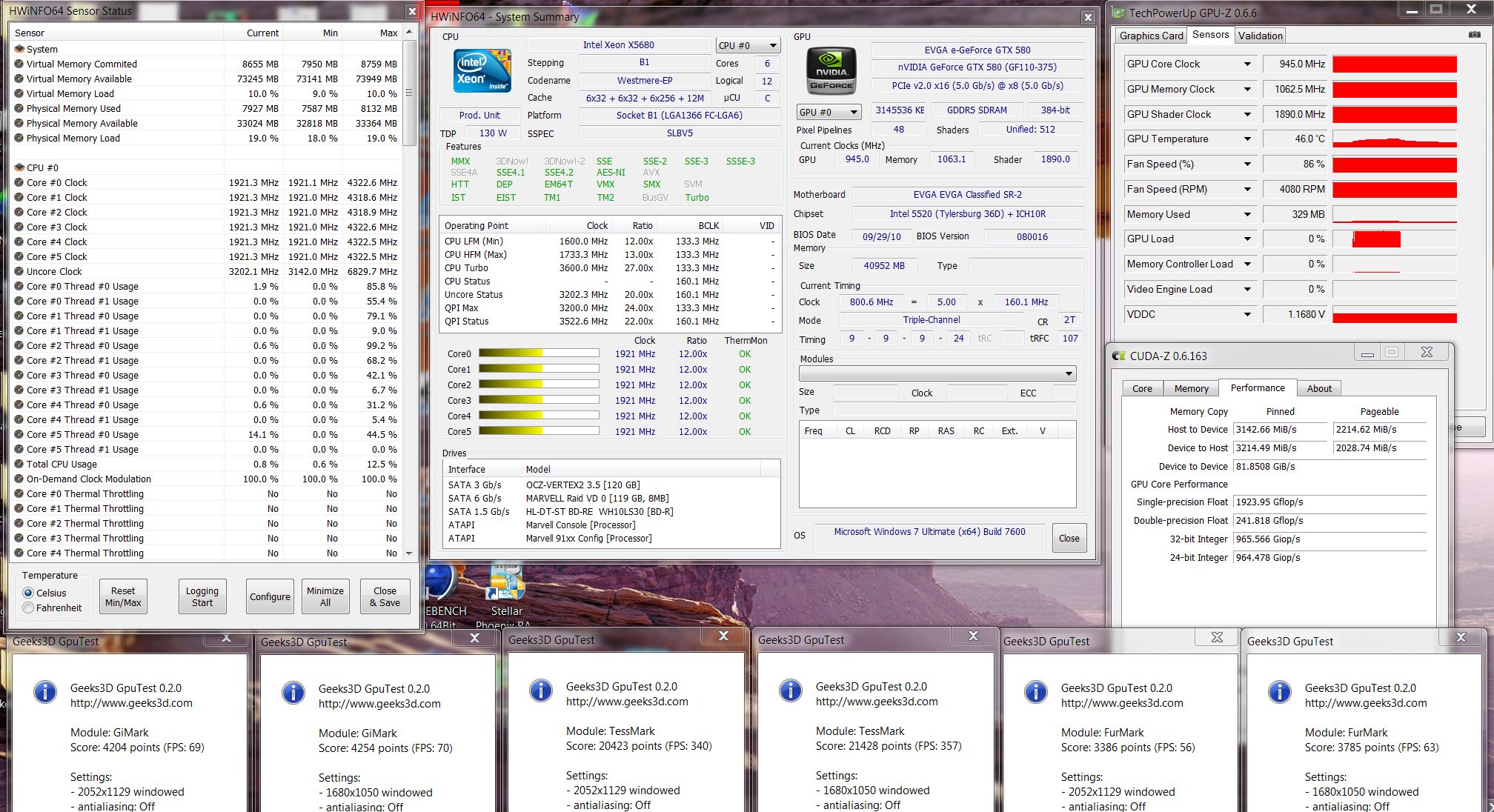This screenshot has width=1494, height=812.
Task: Click the NVIDIA GeForce logo
Action: tap(831, 71)
